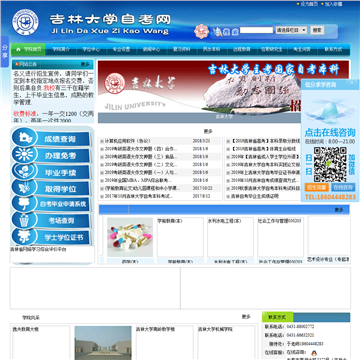The width and height of the screenshot is (360, 360).
Task: Open 2019考研英语大作文押题（四）article
Action: (141, 149)
